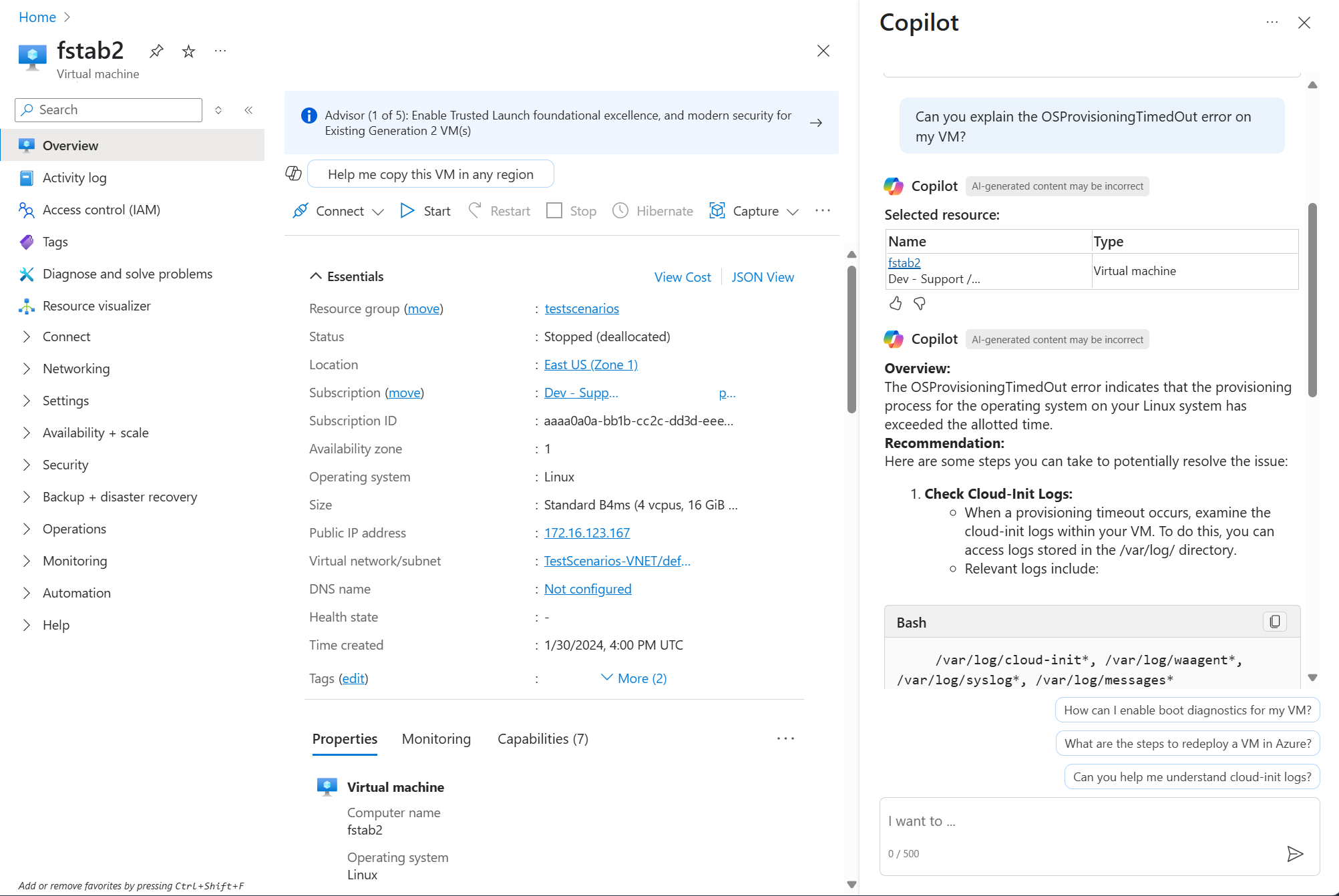Switch to the Monitoring tab
This screenshot has height=896, width=1339.
[436, 739]
